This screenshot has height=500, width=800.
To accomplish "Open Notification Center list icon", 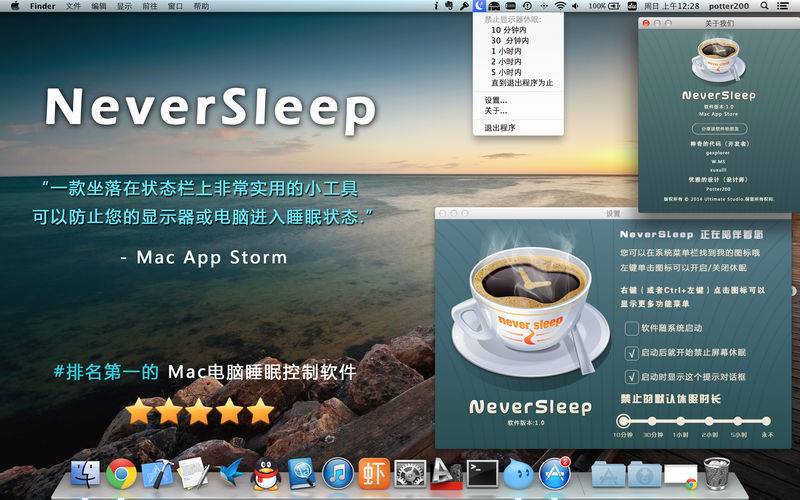I will pos(782,6).
